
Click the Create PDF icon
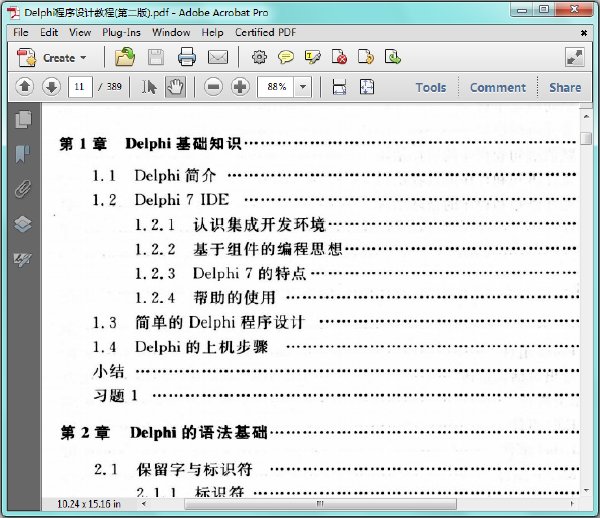pos(26,58)
